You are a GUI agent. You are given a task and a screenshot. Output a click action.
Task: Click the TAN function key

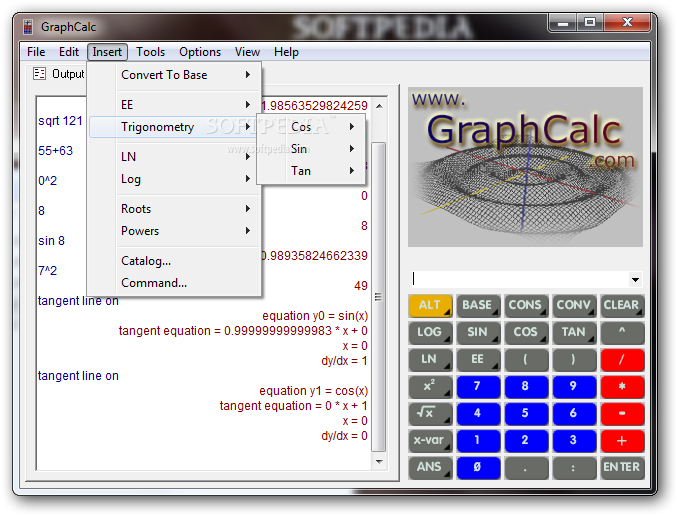pyautogui.click(x=574, y=333)
